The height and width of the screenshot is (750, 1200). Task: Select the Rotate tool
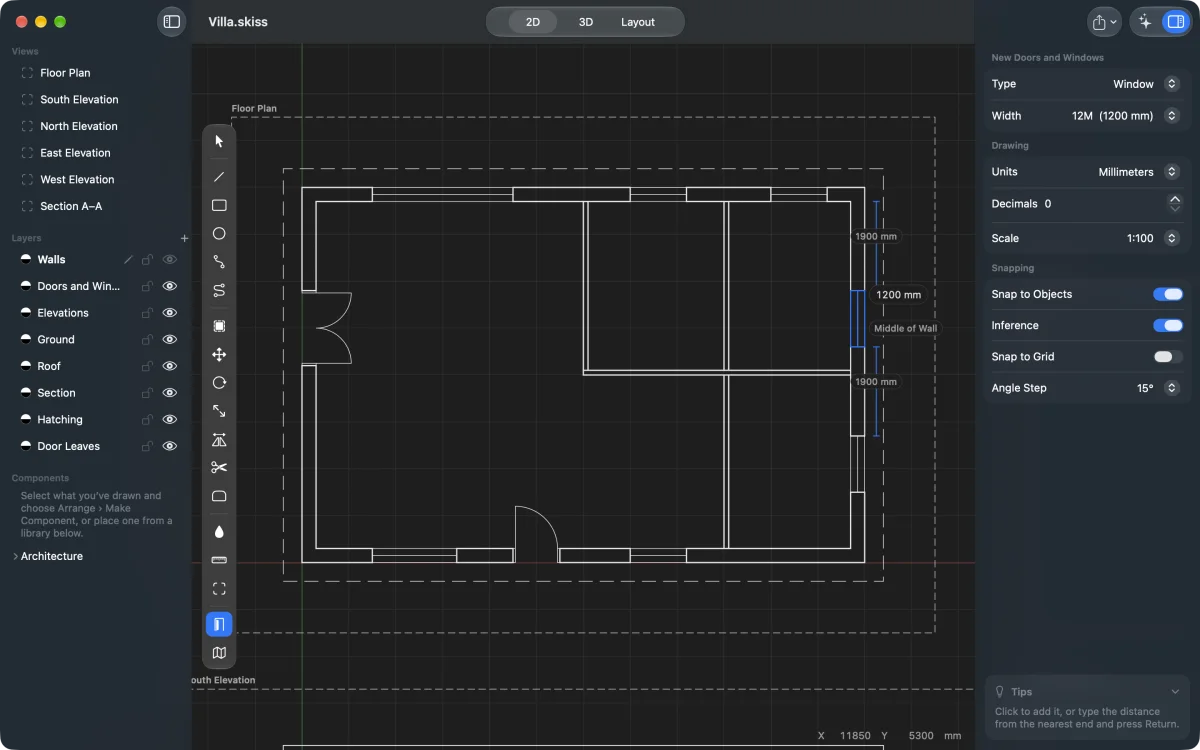pos(219,383)
